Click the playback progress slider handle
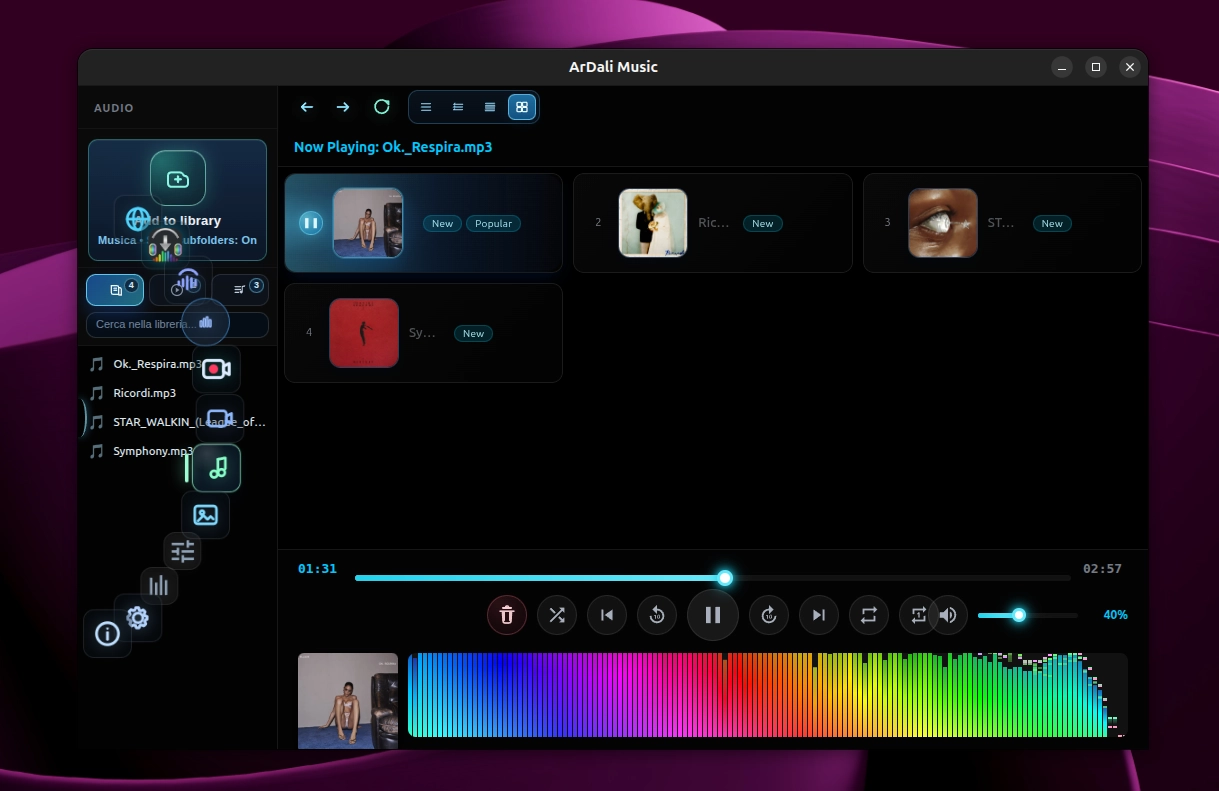The width and height of the screenshot is (1219, 791). point(725,578)
